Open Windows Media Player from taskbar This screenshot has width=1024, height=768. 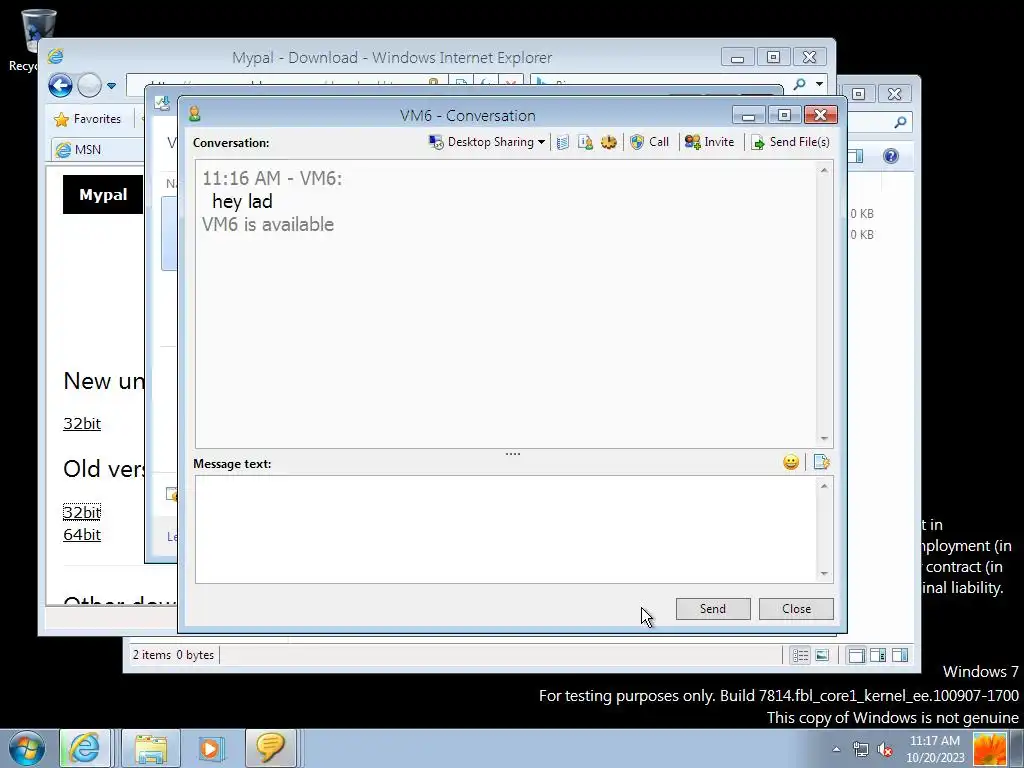(210, 748)
